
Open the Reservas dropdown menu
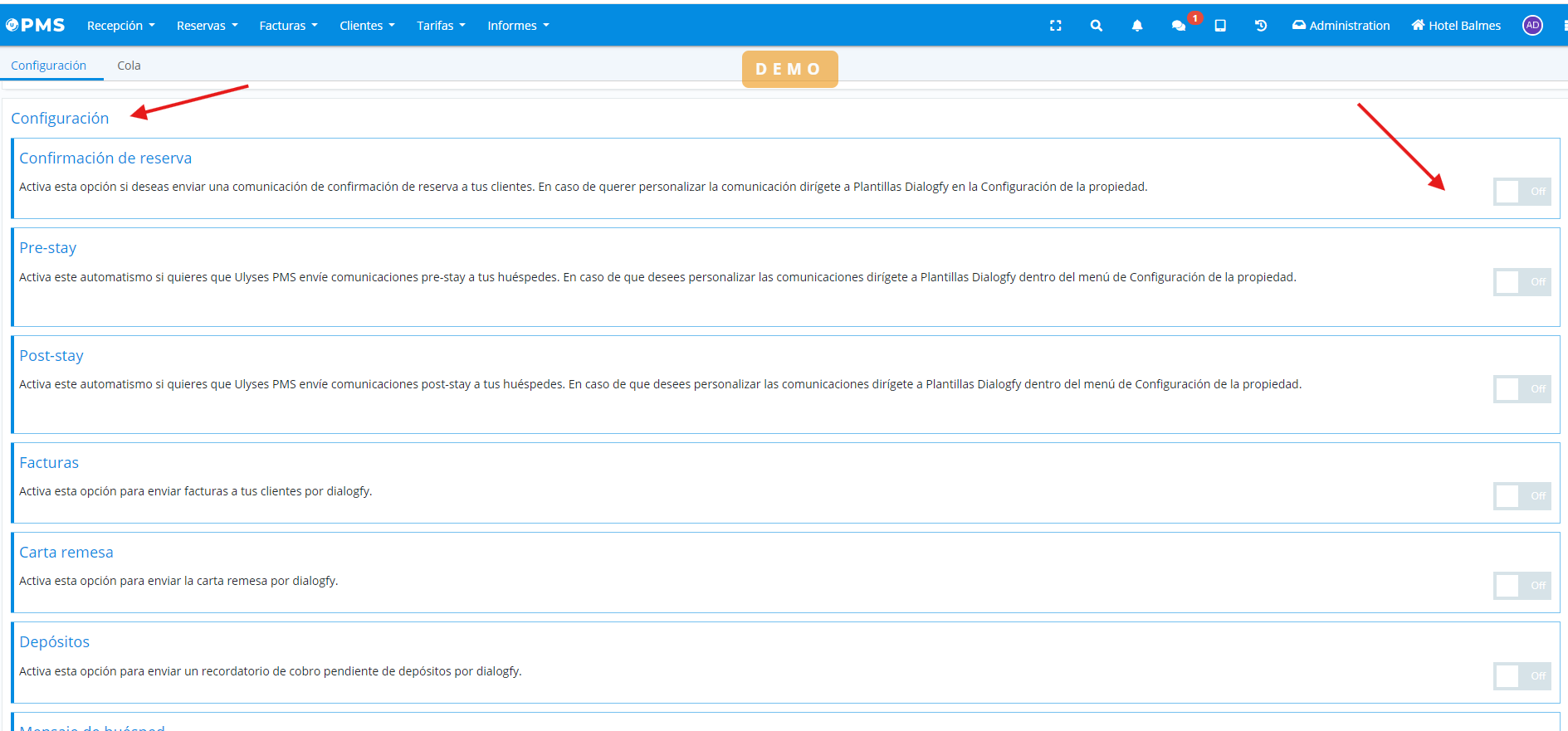point(207,26)
